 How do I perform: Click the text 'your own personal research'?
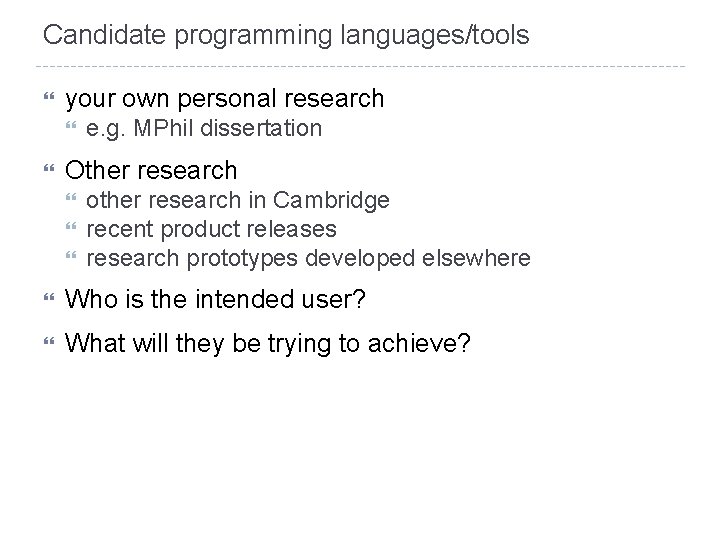click(x=224, y=98)
